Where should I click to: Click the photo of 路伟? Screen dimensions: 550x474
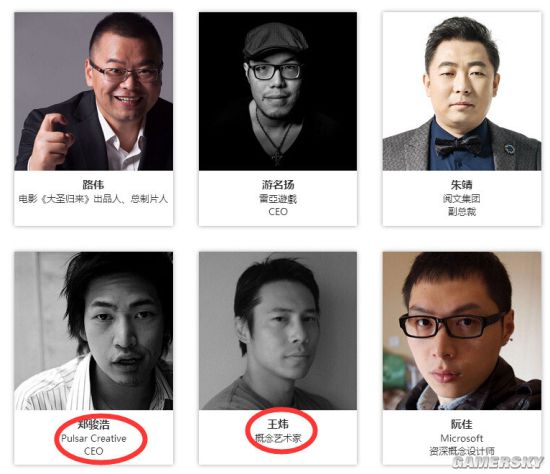point(94,91)
